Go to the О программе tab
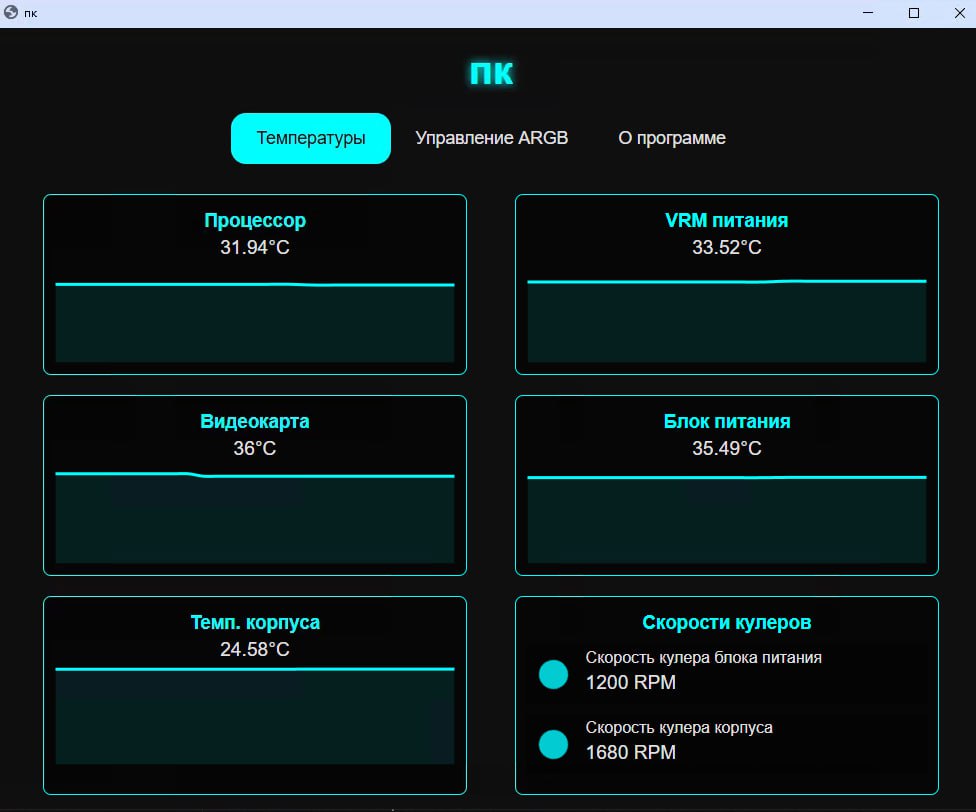976x812 pixels. [x=672, y=138]
